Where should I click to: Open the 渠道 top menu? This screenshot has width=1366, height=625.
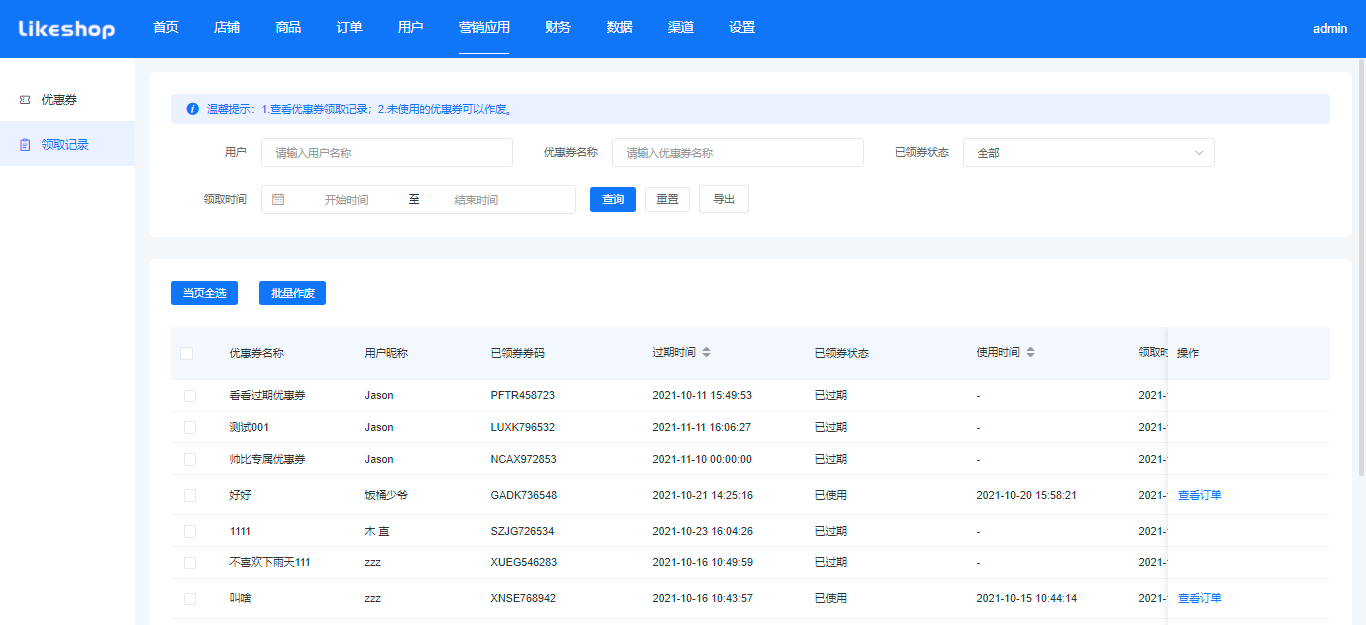tap(681, 28)
